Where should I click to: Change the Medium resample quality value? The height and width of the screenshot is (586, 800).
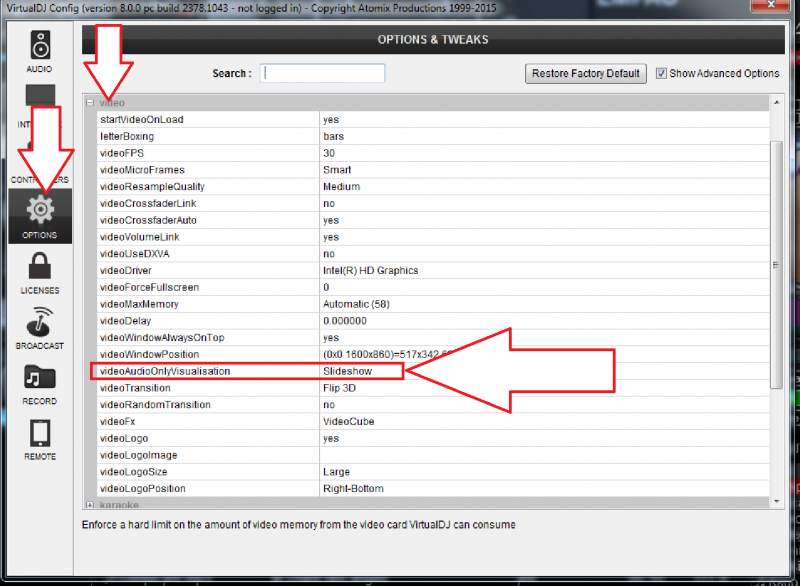pyautogui.click(x=341, y=187)
